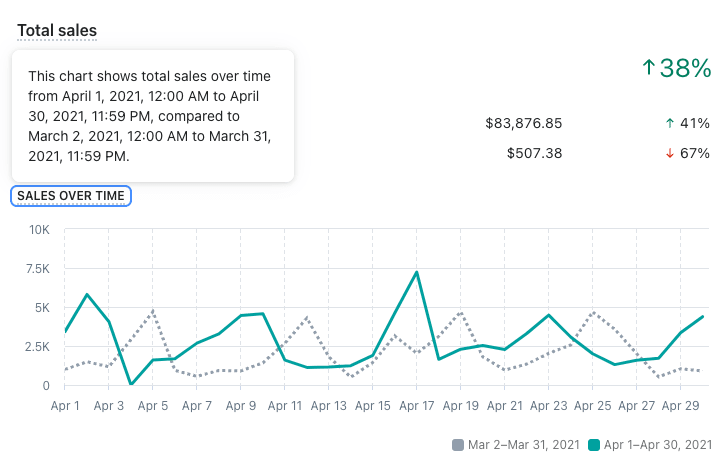Click the $83,876.85 sales amount
Image resolution: width=728 pixels, height=460 pixels.
coord(523,123)
